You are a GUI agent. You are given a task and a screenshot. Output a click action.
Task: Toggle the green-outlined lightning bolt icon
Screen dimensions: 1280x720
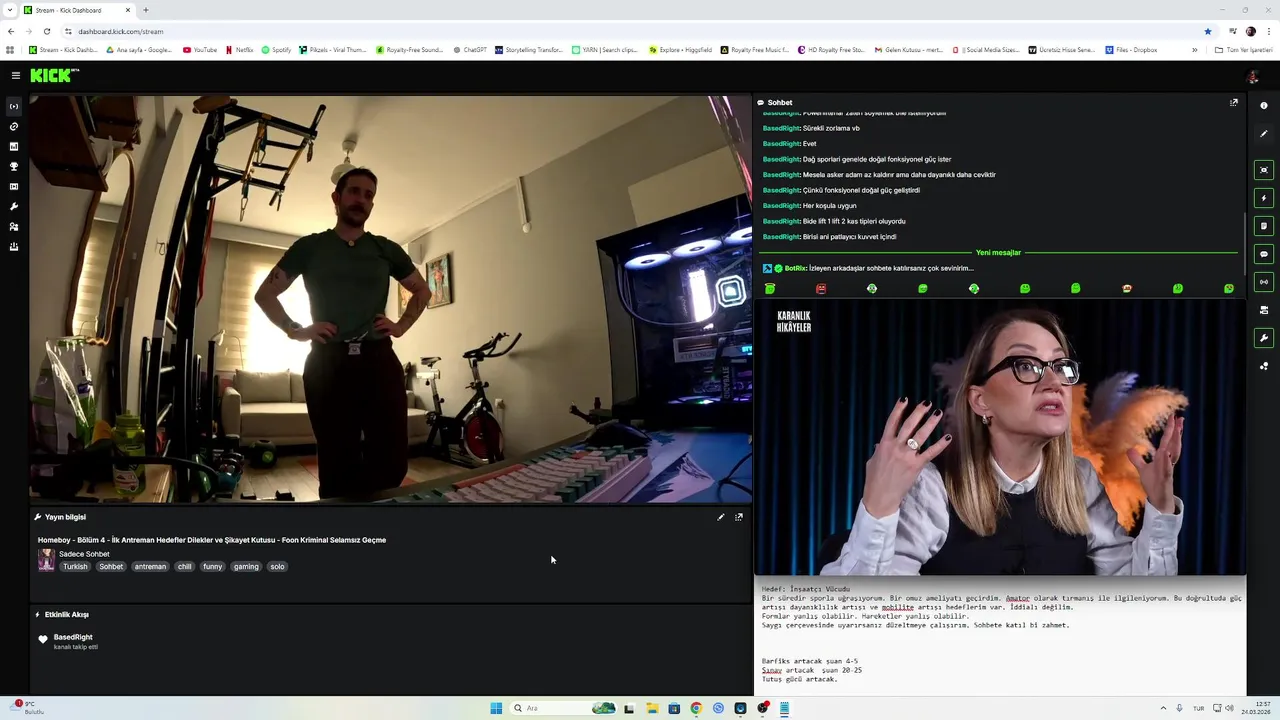1264,198
